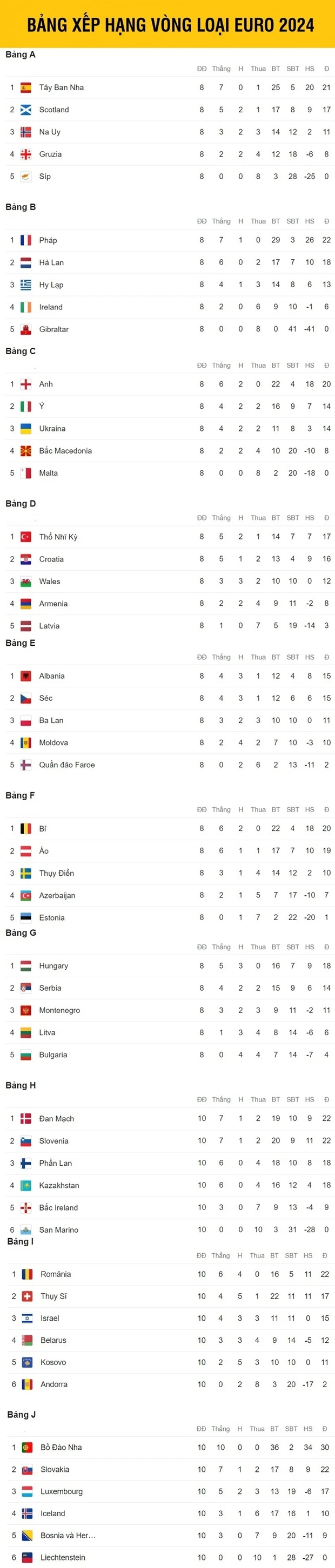Click the Belgium flag next to Bỉ

coord(25,829)
